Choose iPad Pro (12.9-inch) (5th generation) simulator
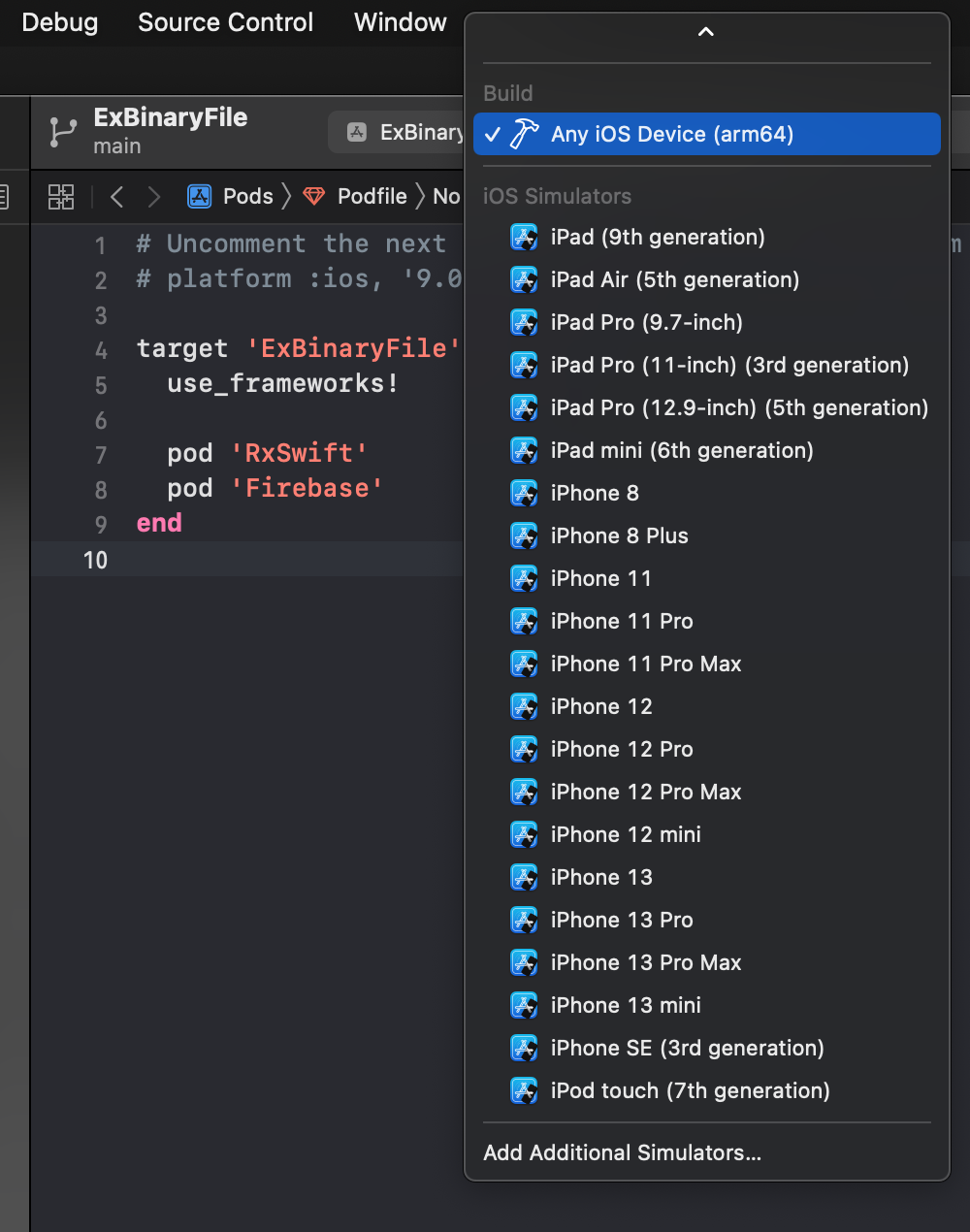The width and height of the screenshot is (970, 1232). click(707, 407)
